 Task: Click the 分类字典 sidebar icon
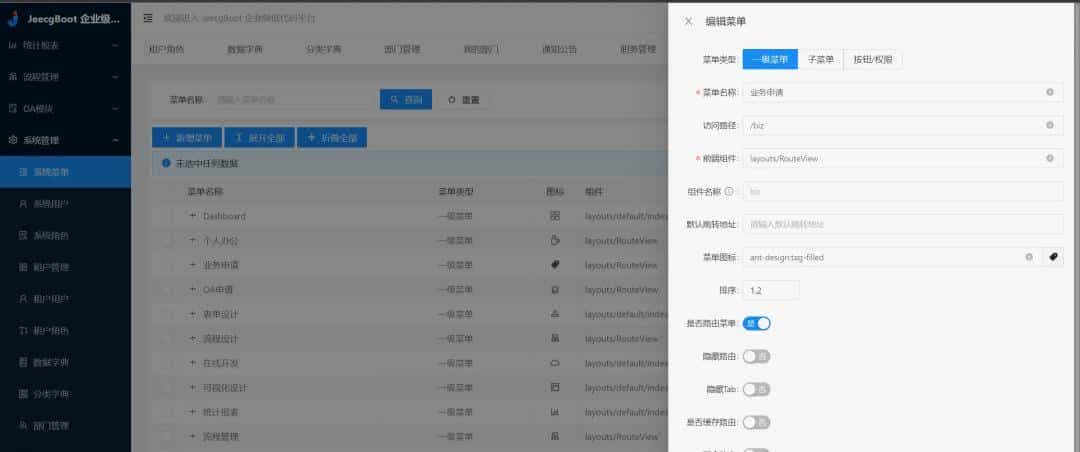[23, 394]
